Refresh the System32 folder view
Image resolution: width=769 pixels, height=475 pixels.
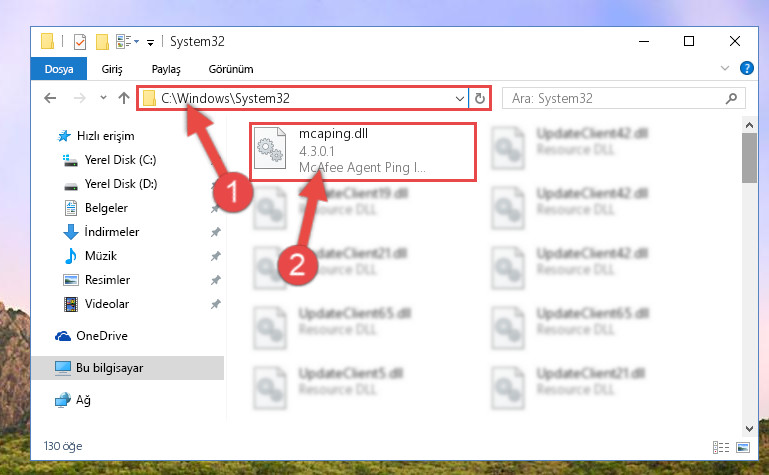[x=480, y=99]
